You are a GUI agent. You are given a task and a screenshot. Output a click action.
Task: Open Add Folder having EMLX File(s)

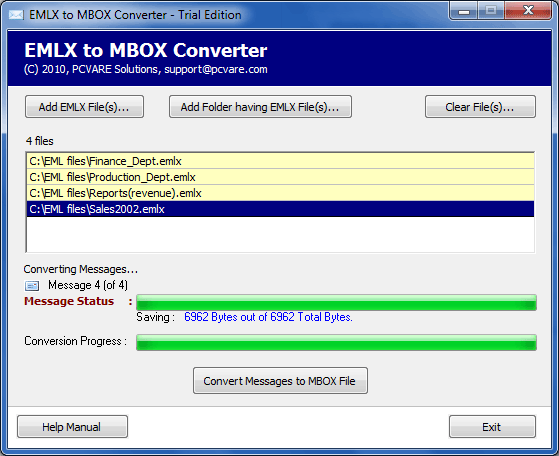[x=260, y=107]
